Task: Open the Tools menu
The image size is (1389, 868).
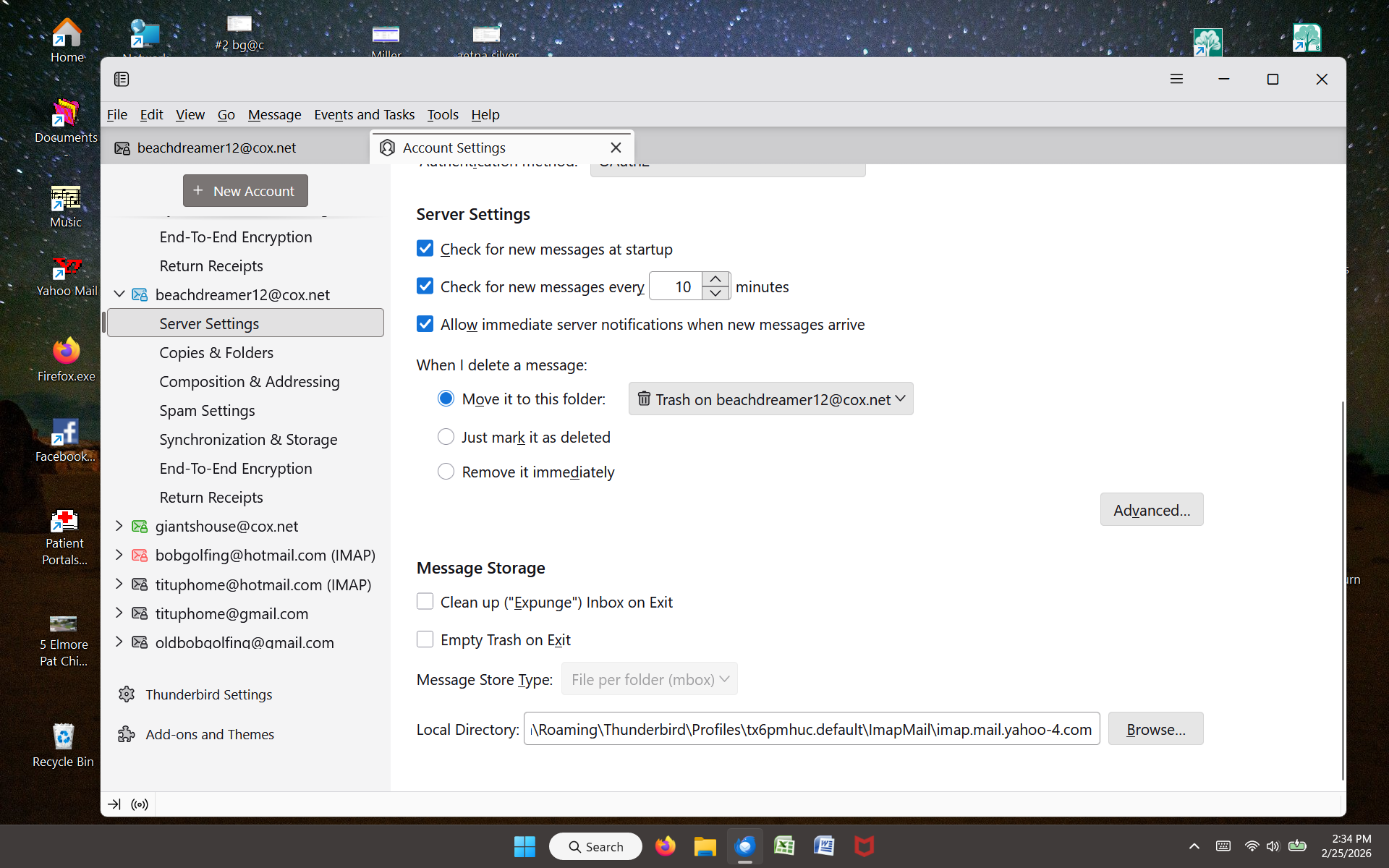Action: (x=442, y=114)
